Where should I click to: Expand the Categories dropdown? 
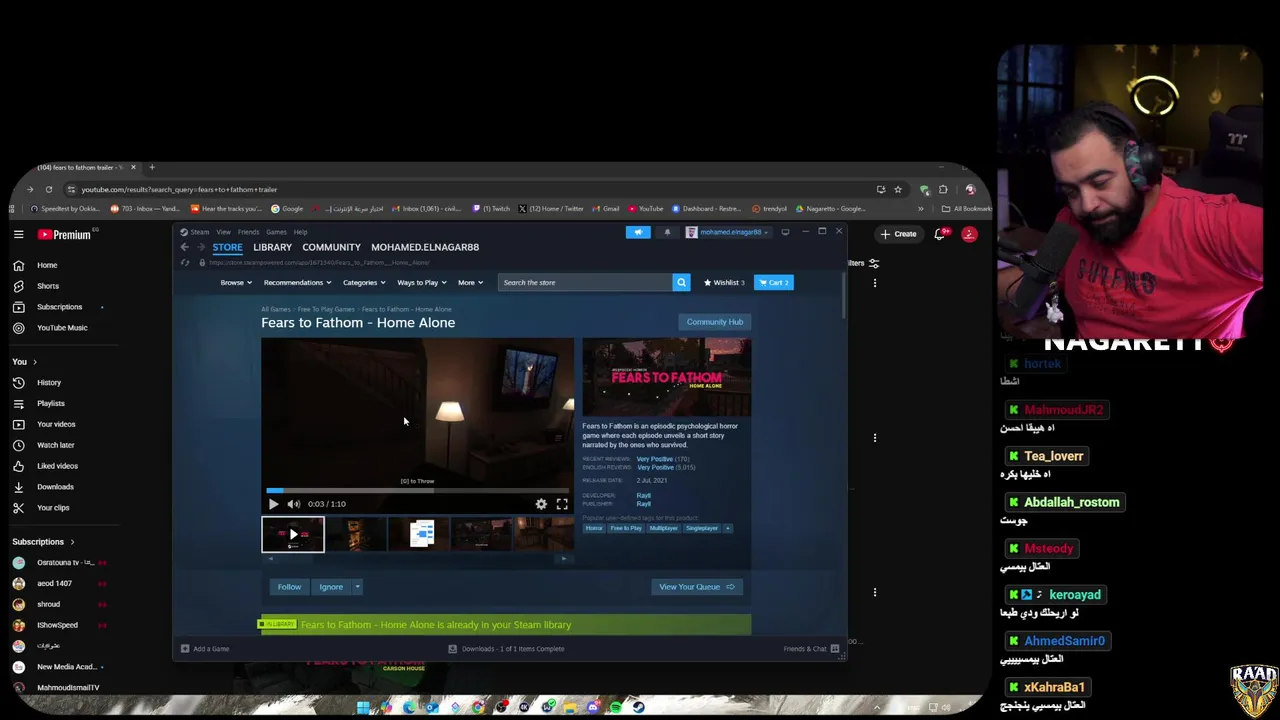click(x=364, y=282)
